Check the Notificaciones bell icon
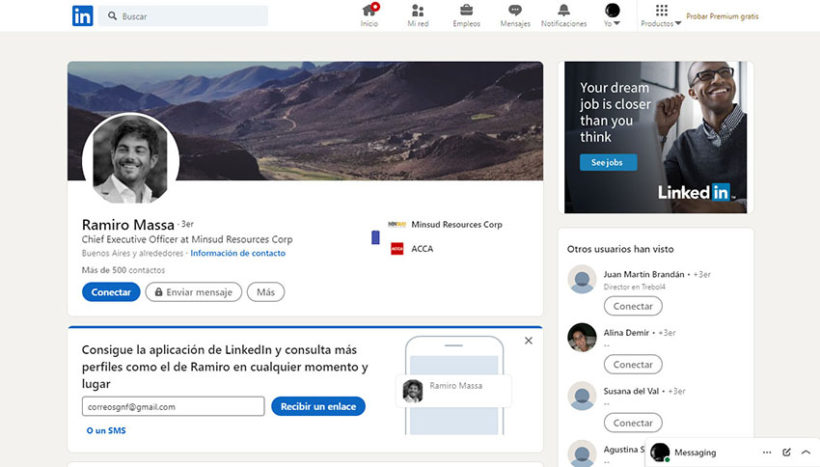This screenshot has height=467, width=820. tap(564, 11)
